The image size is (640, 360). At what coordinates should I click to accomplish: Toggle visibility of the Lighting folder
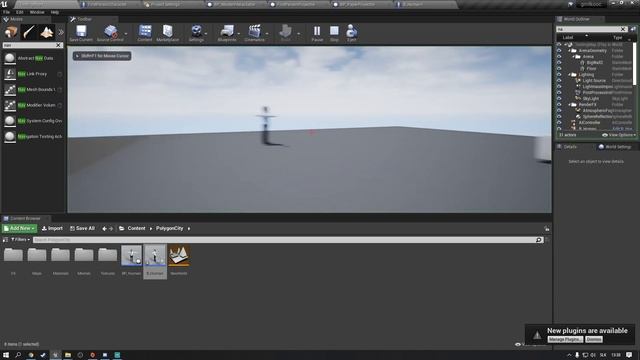coord(559,75)
